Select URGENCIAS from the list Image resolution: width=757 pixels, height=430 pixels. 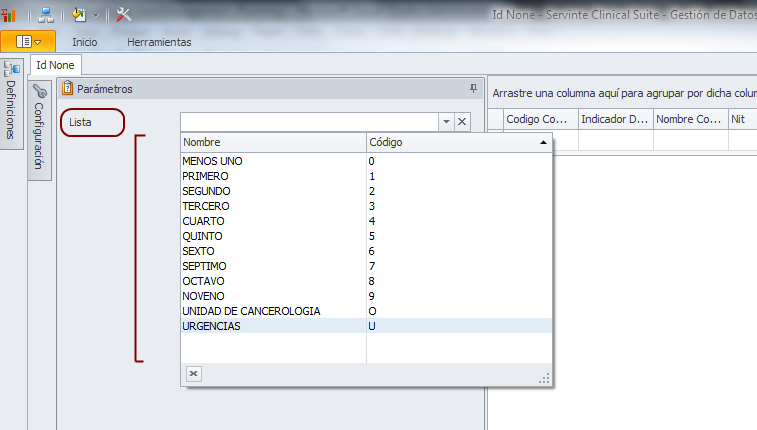tap(211, 326)
